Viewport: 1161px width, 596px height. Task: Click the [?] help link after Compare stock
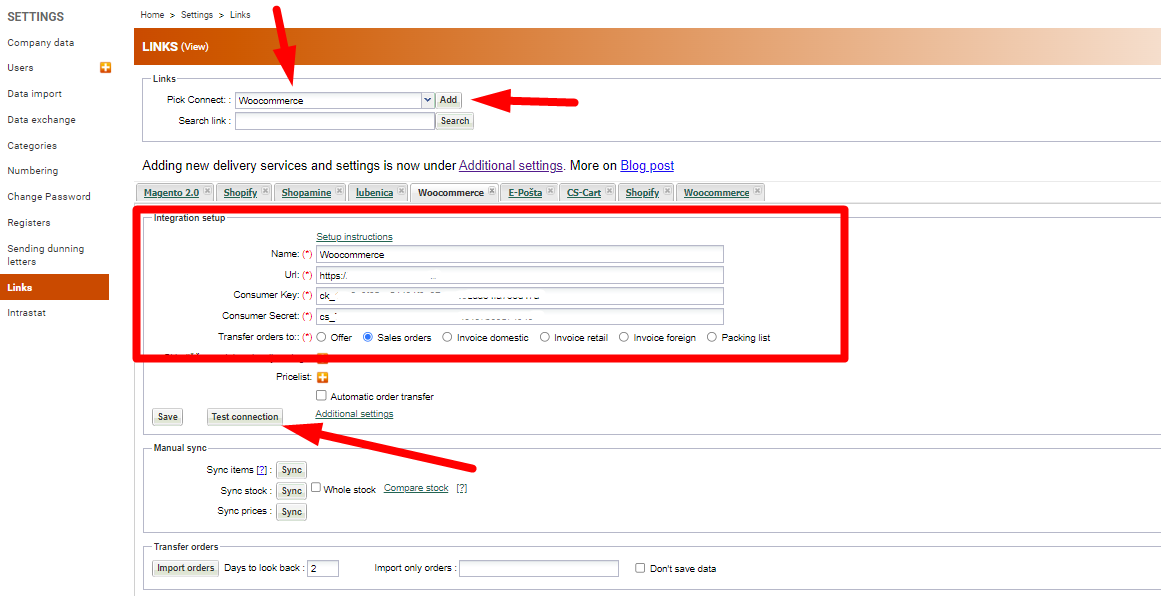461,488
